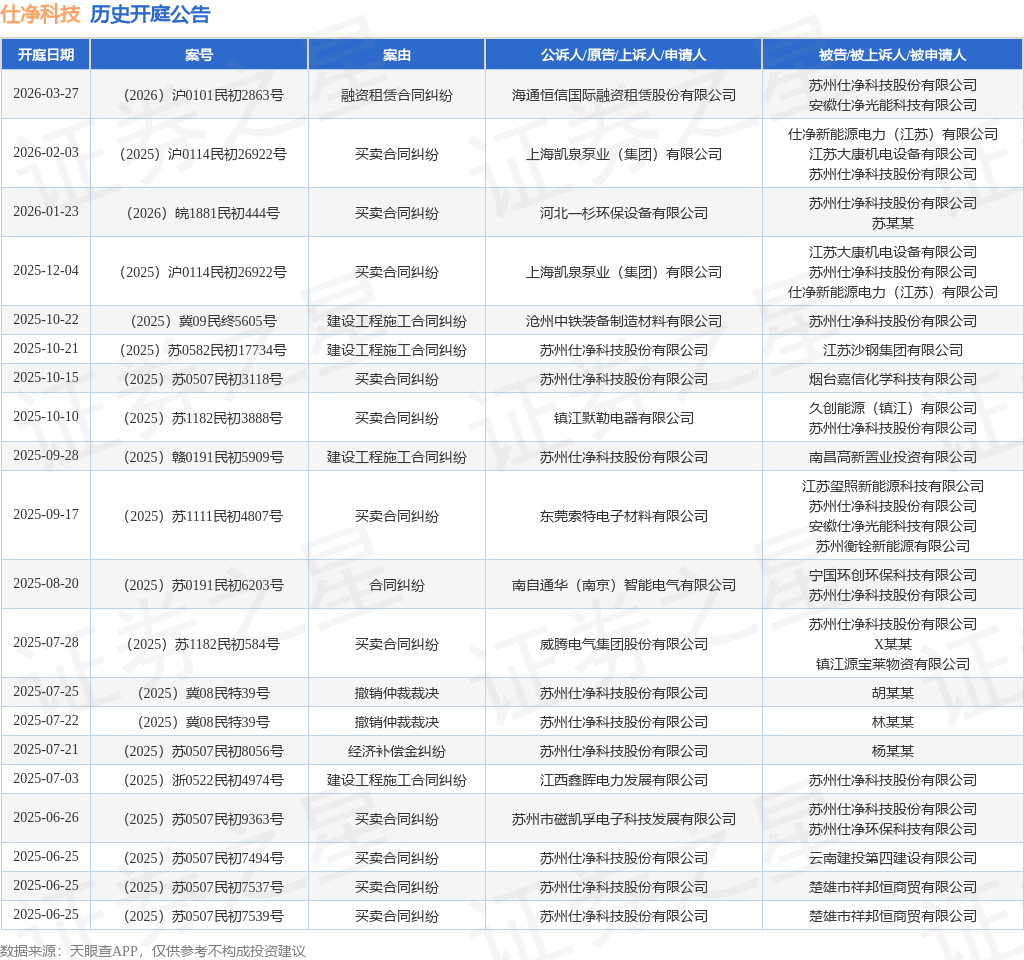Click 海通恒信国际融资租赁股份有限公司 plaintiff
The image size is (1024, 960).
[x=624, y=95]
